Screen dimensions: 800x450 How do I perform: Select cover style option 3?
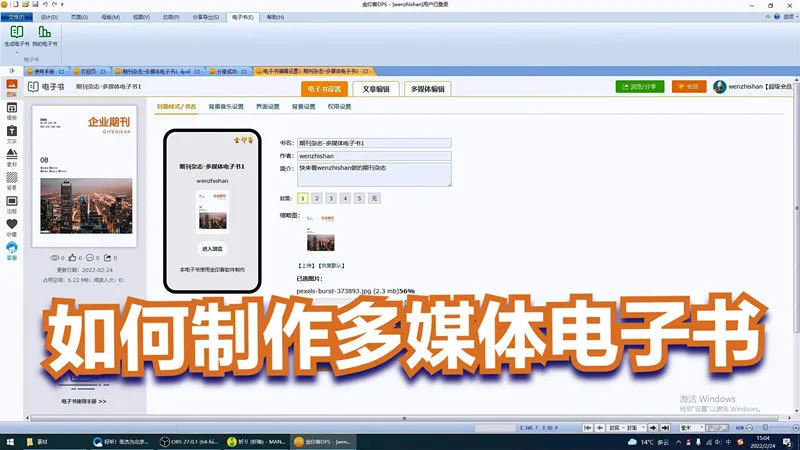[x=331, y=198]
